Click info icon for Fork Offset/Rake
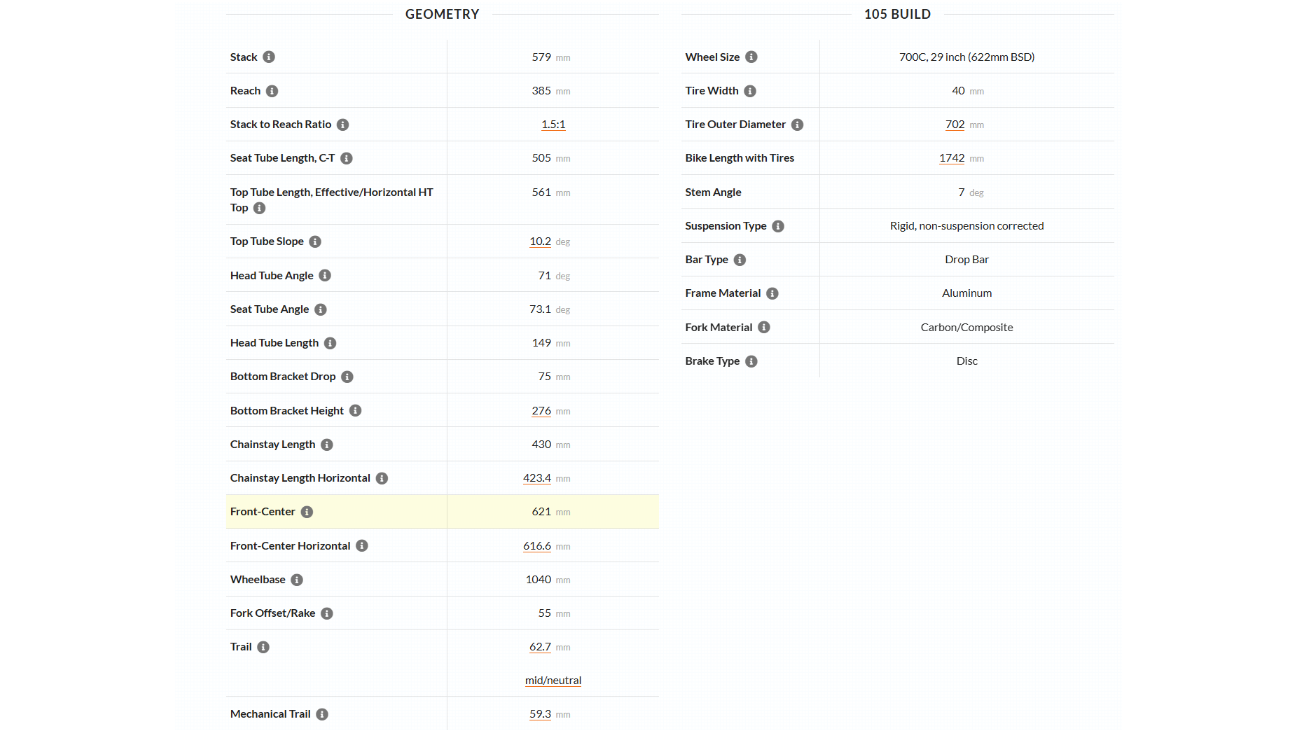This screenshot has height=730, width=1298. point(327,614)
